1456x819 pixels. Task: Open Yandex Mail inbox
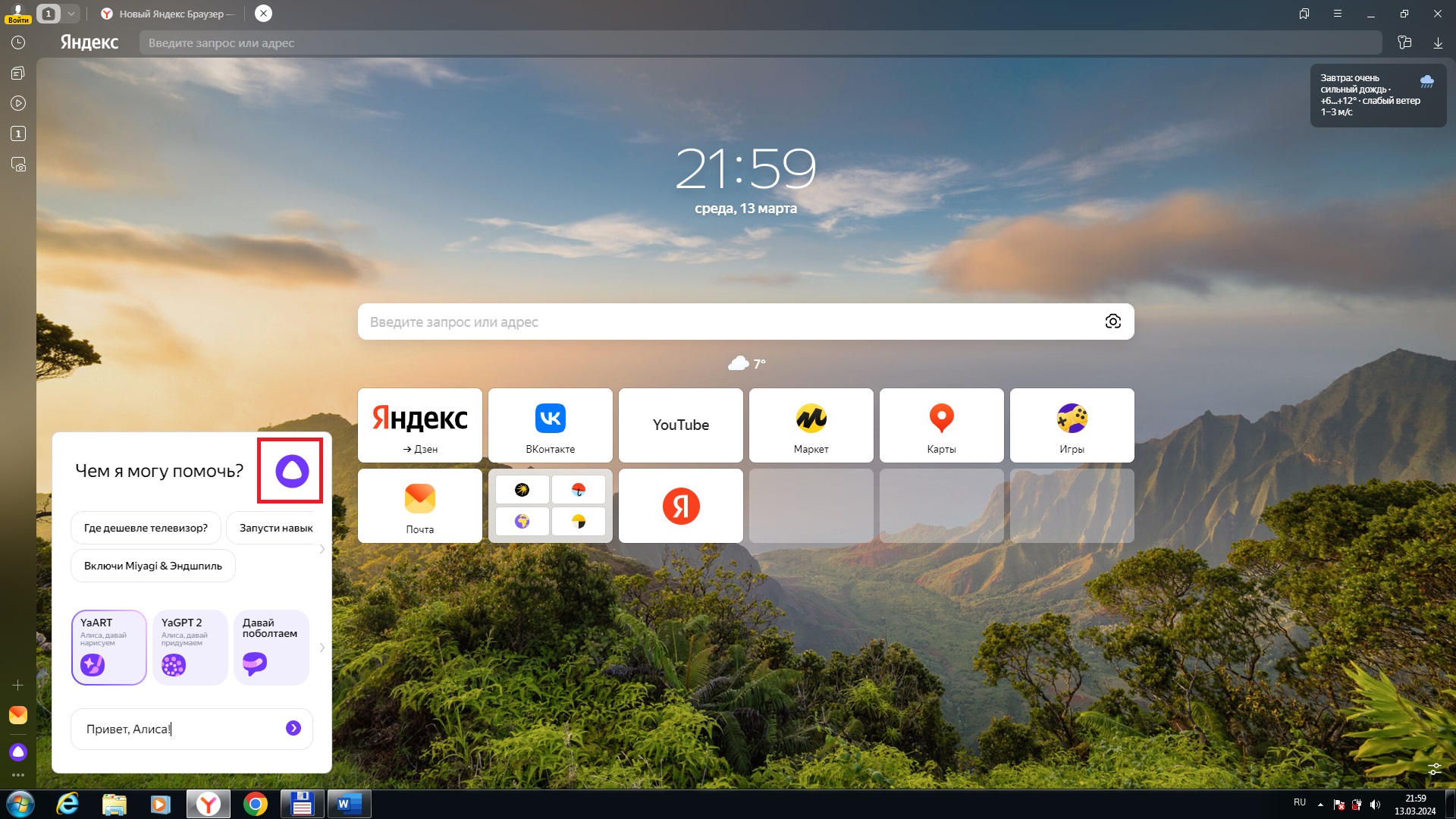coord(419,506)
